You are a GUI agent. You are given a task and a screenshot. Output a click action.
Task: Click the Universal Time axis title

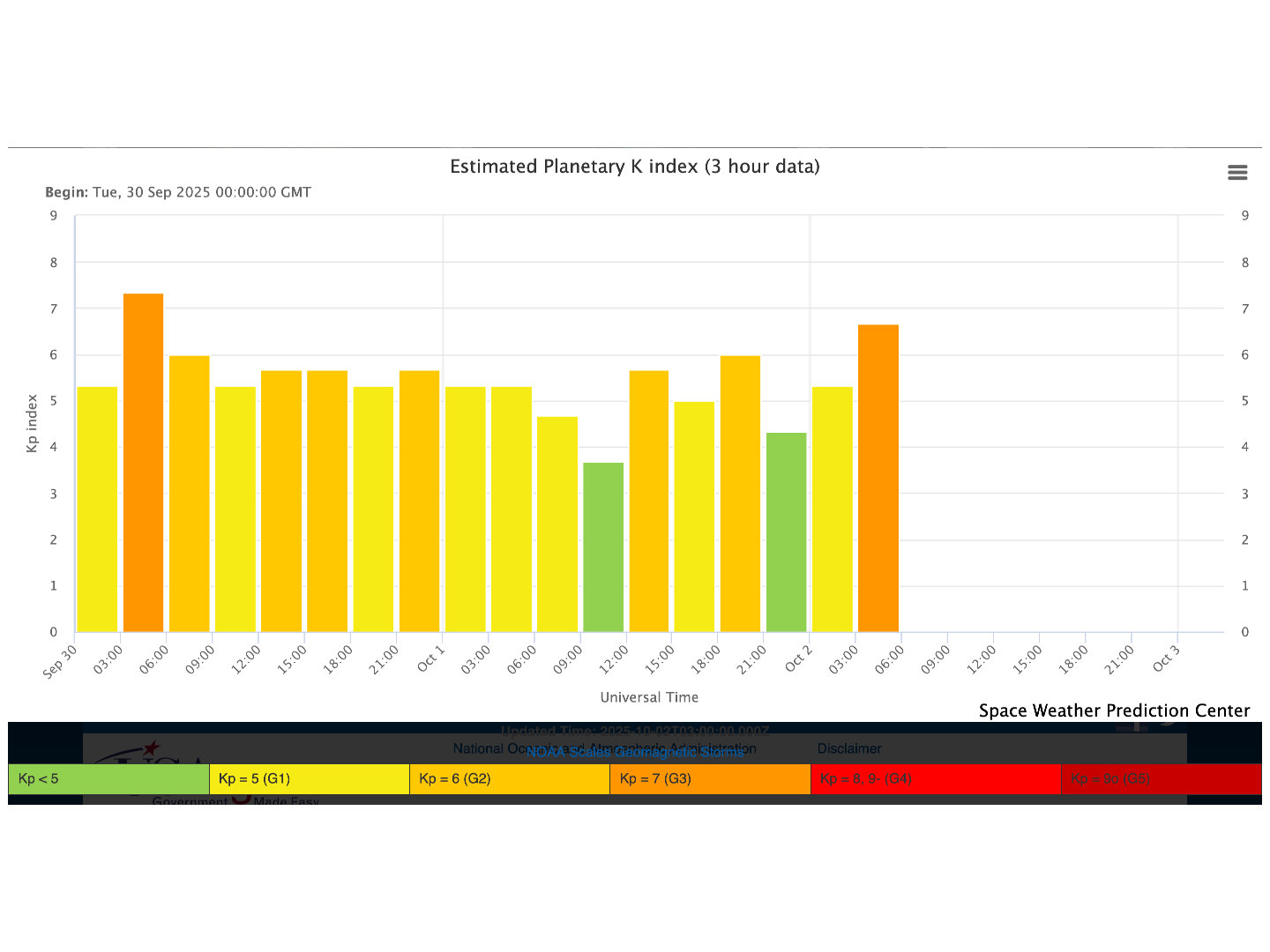(x=649, y=697)
